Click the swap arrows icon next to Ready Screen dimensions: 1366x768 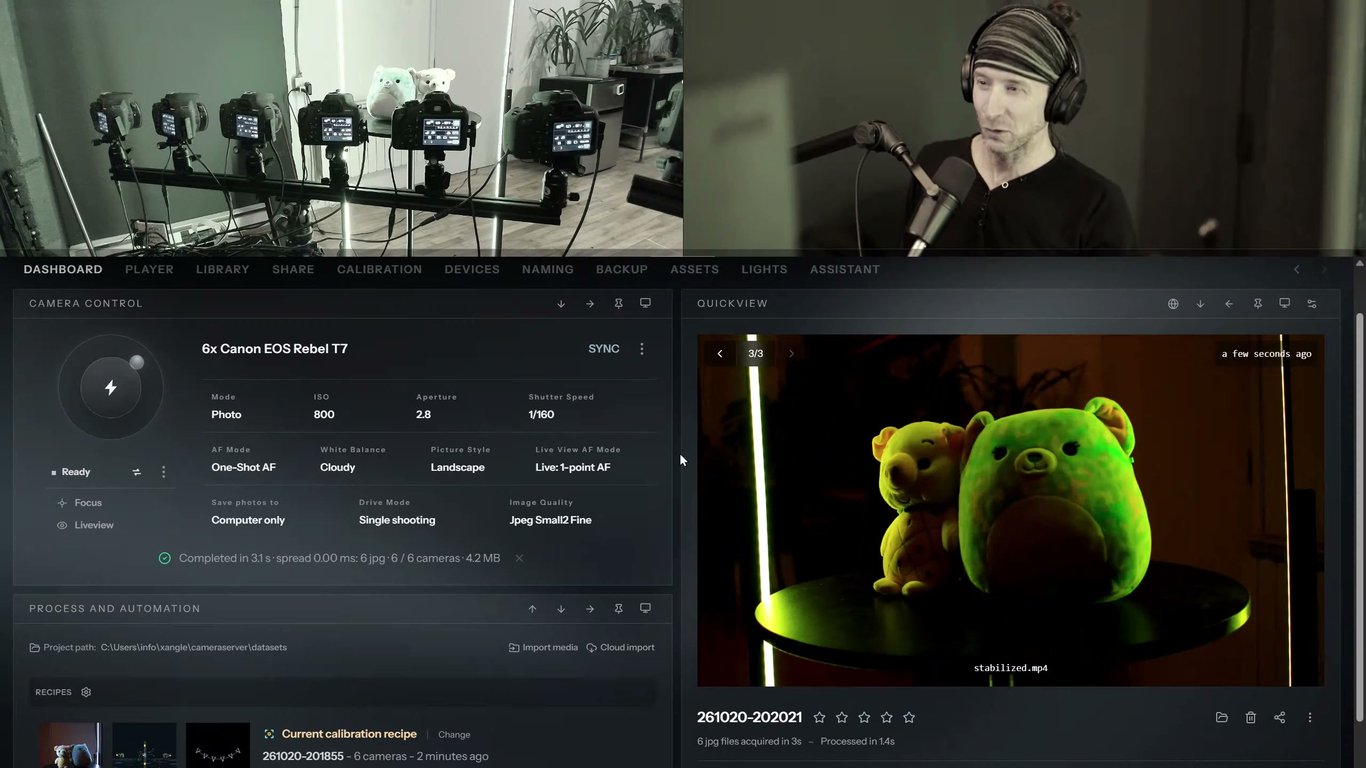click(x=137, y=472)
